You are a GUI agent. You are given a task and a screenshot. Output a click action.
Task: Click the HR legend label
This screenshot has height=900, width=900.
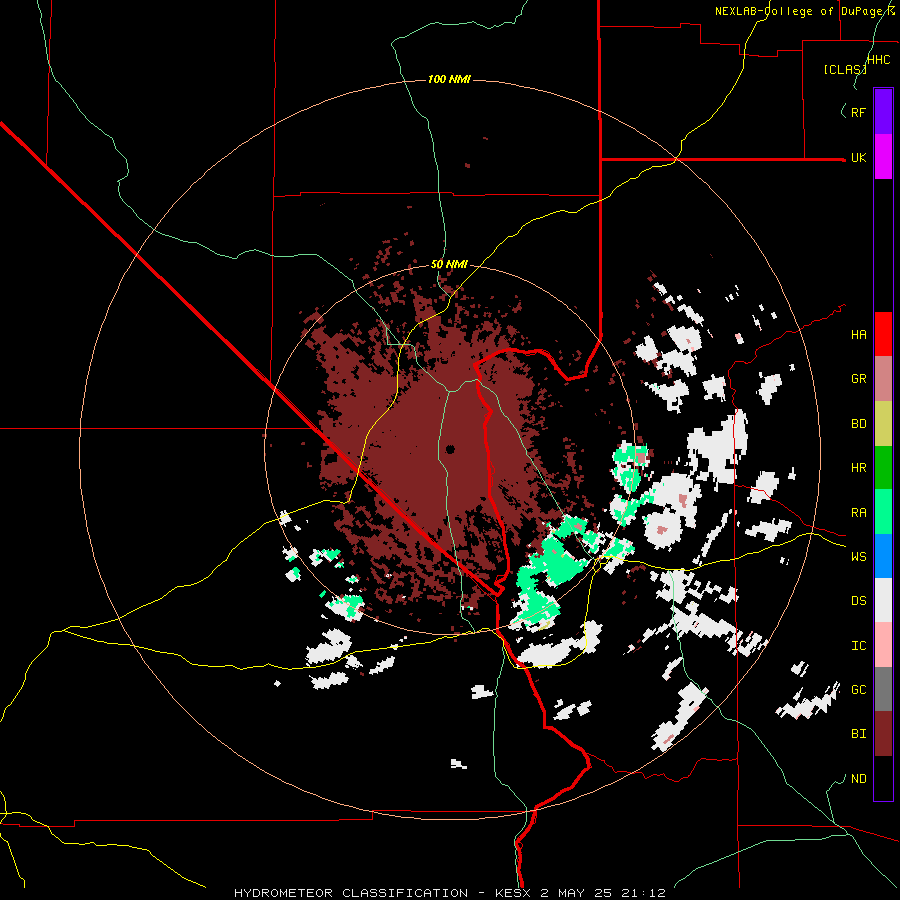[x=858, y=468]
